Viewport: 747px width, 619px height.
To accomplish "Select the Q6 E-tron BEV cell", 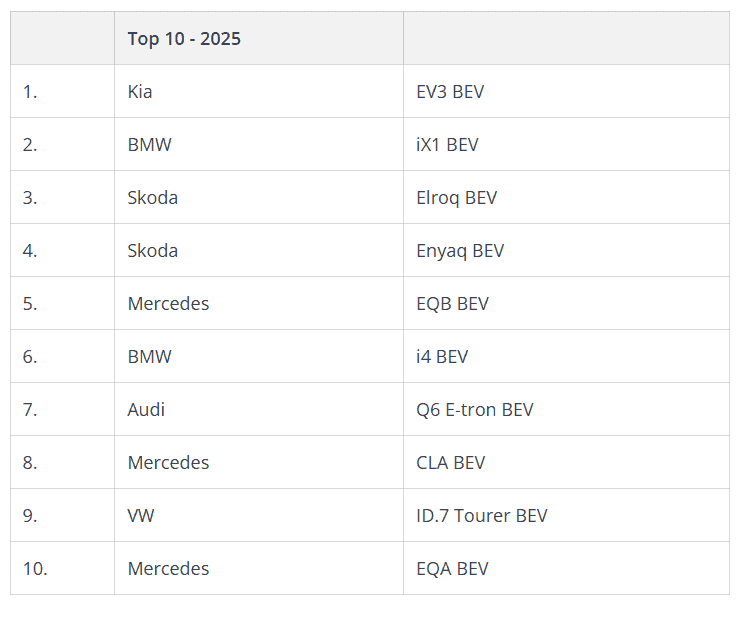I will coord(474,410).
